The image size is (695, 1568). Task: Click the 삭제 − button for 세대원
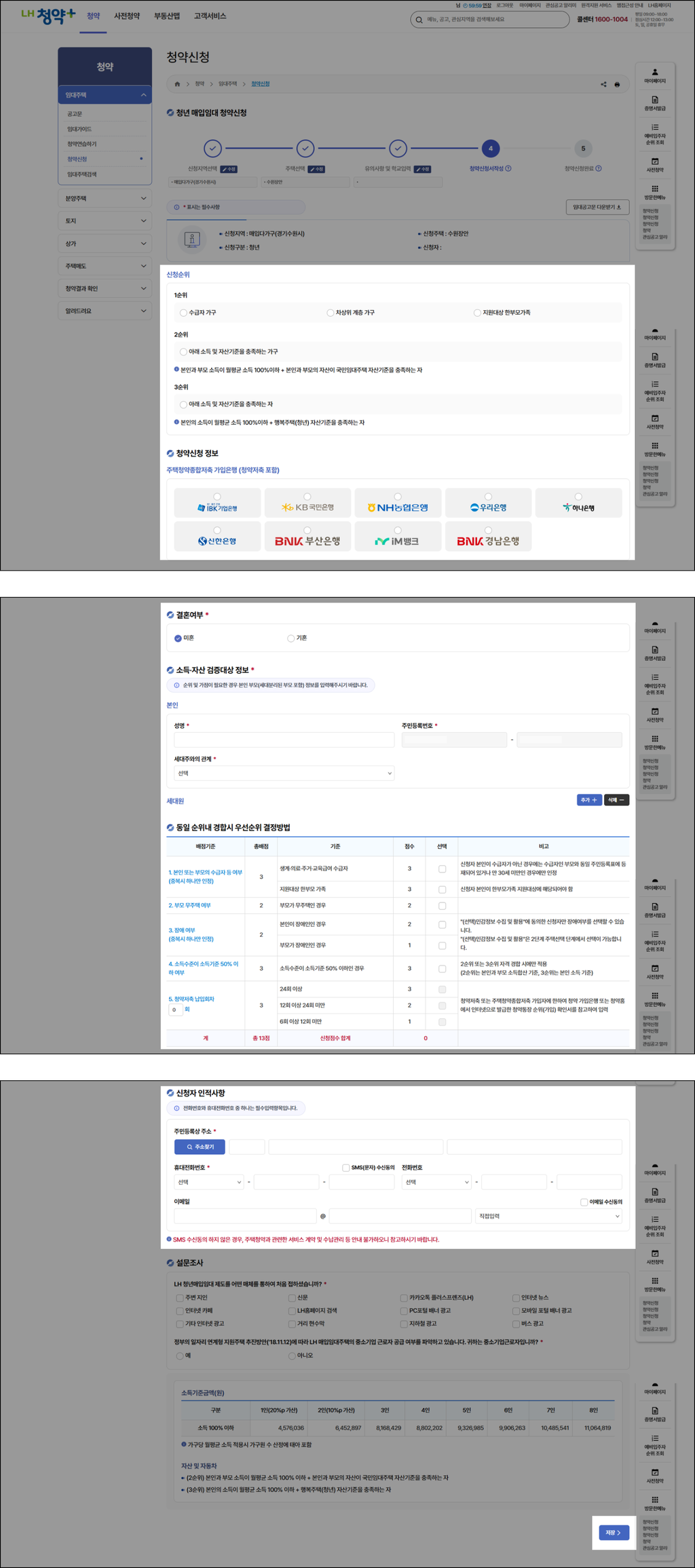[616, 800]
